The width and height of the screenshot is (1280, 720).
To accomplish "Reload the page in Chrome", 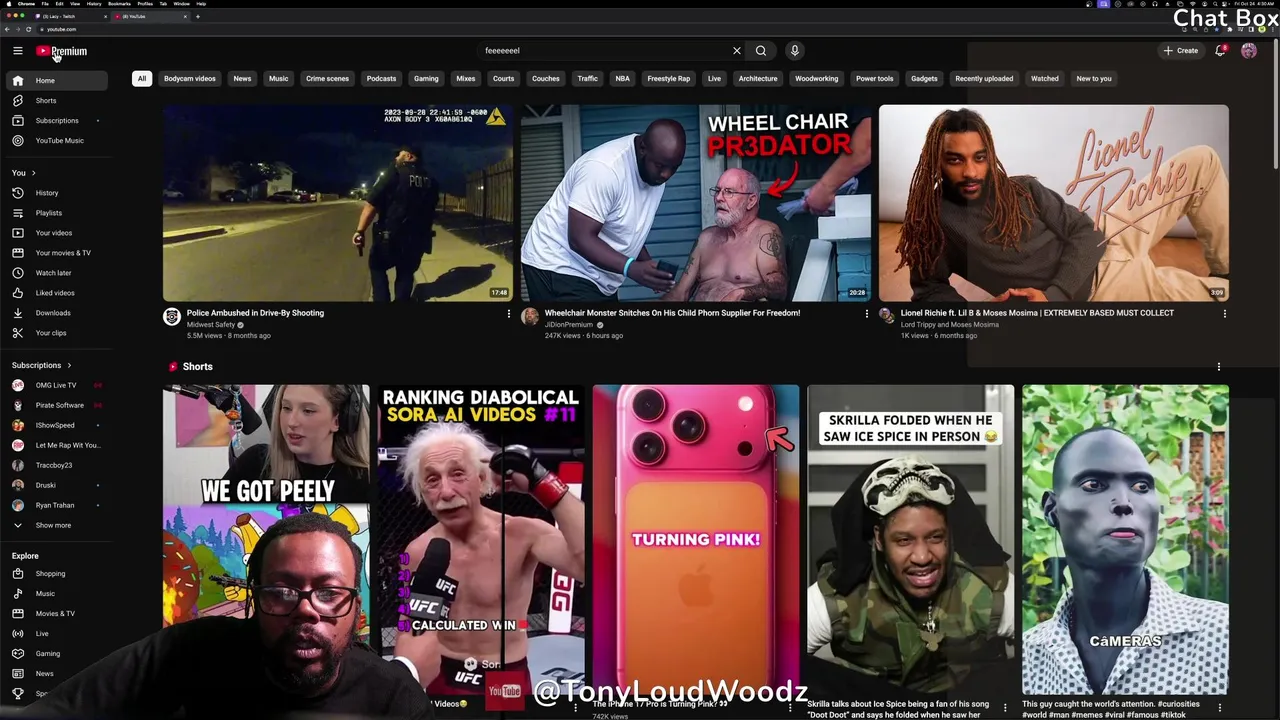I will (29, 29).
